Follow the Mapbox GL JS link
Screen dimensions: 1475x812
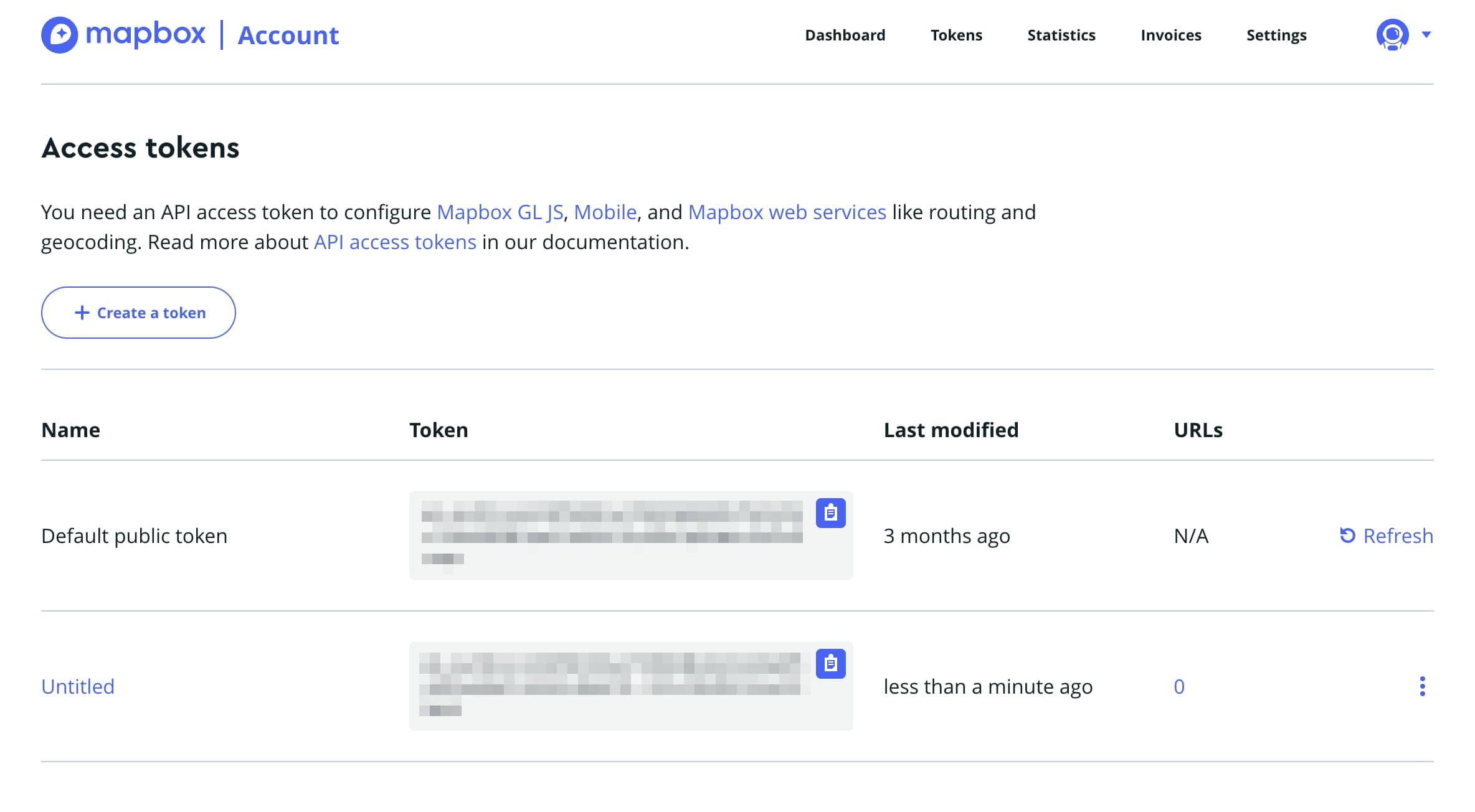[500, 212]
